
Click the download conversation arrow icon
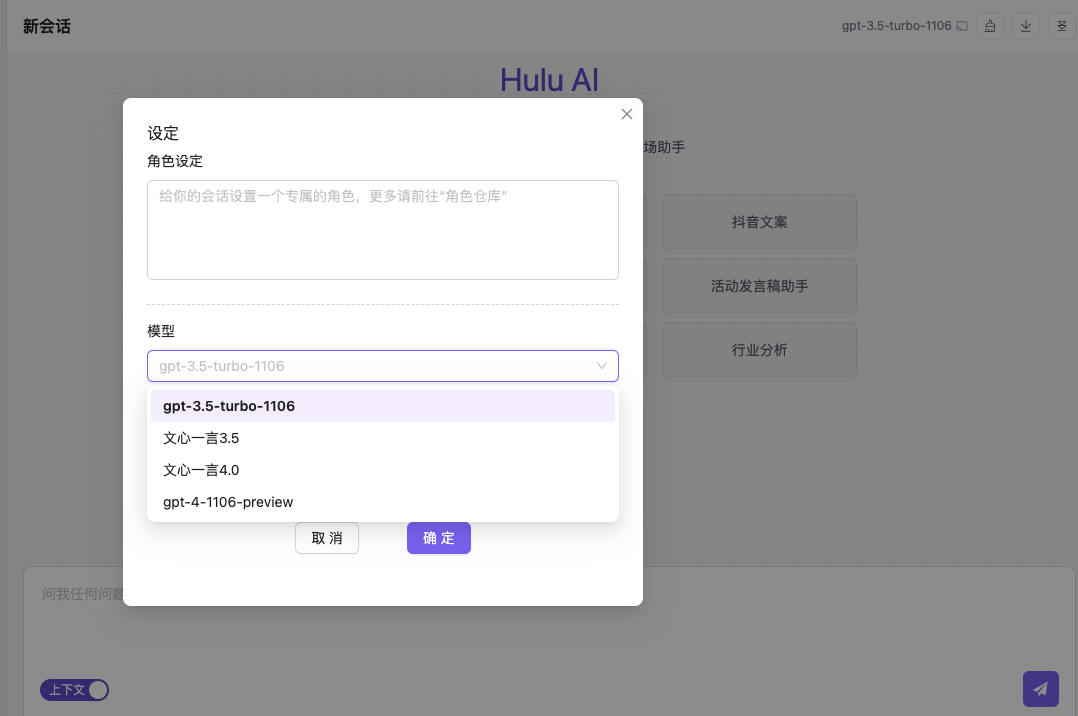point(1026,26)
